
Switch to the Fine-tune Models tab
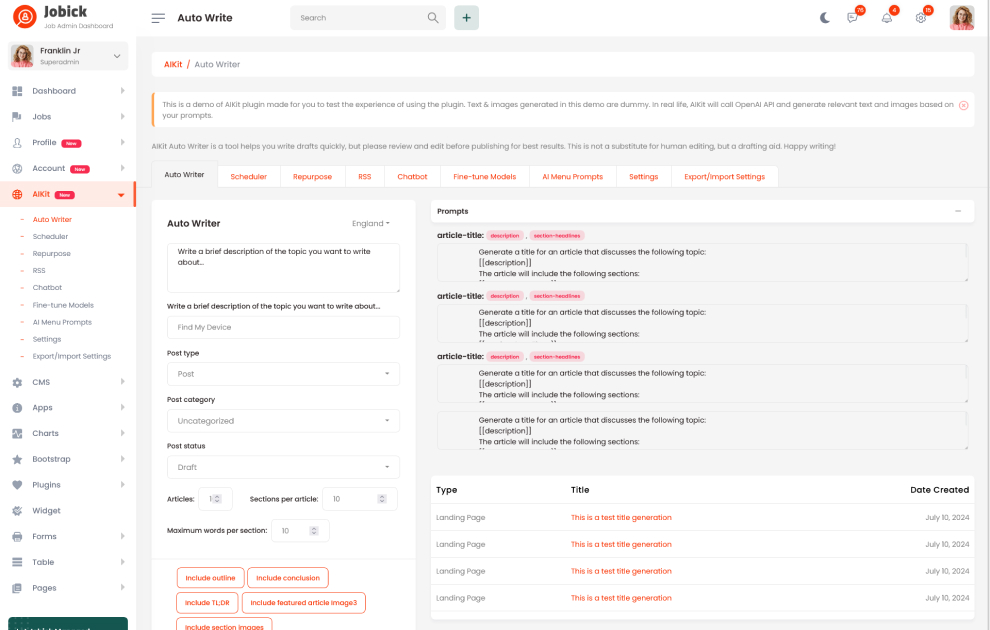[484, 177]
